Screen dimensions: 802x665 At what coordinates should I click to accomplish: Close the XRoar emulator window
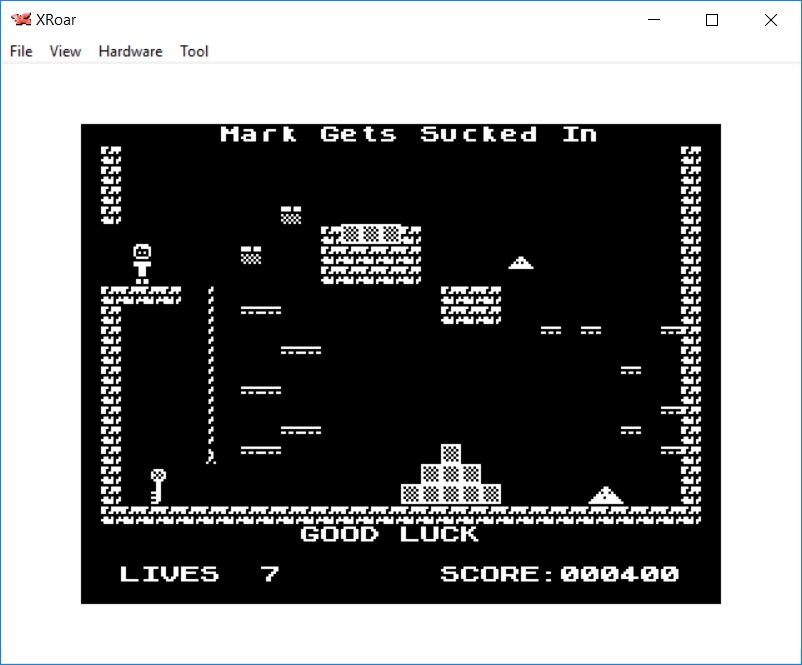tap(770, 20)
